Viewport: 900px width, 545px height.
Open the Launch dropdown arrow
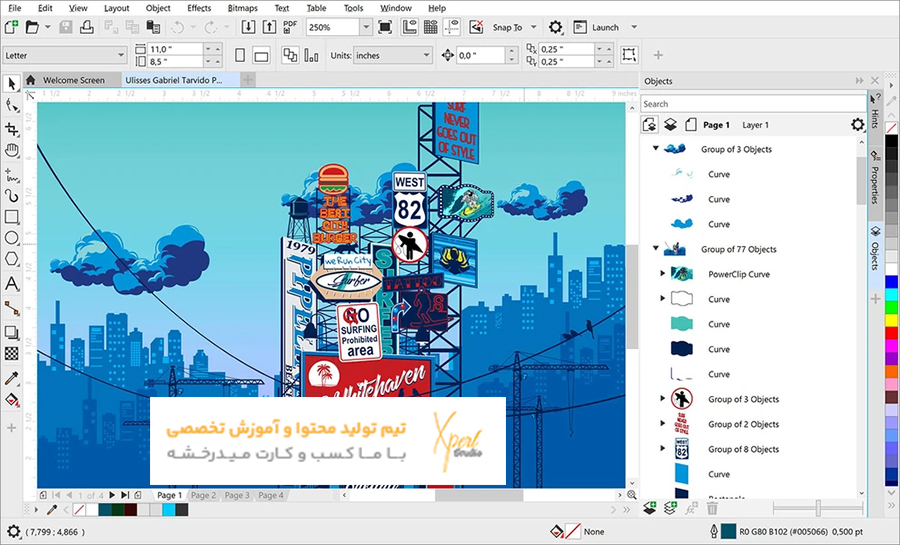(x=634, y=27)
